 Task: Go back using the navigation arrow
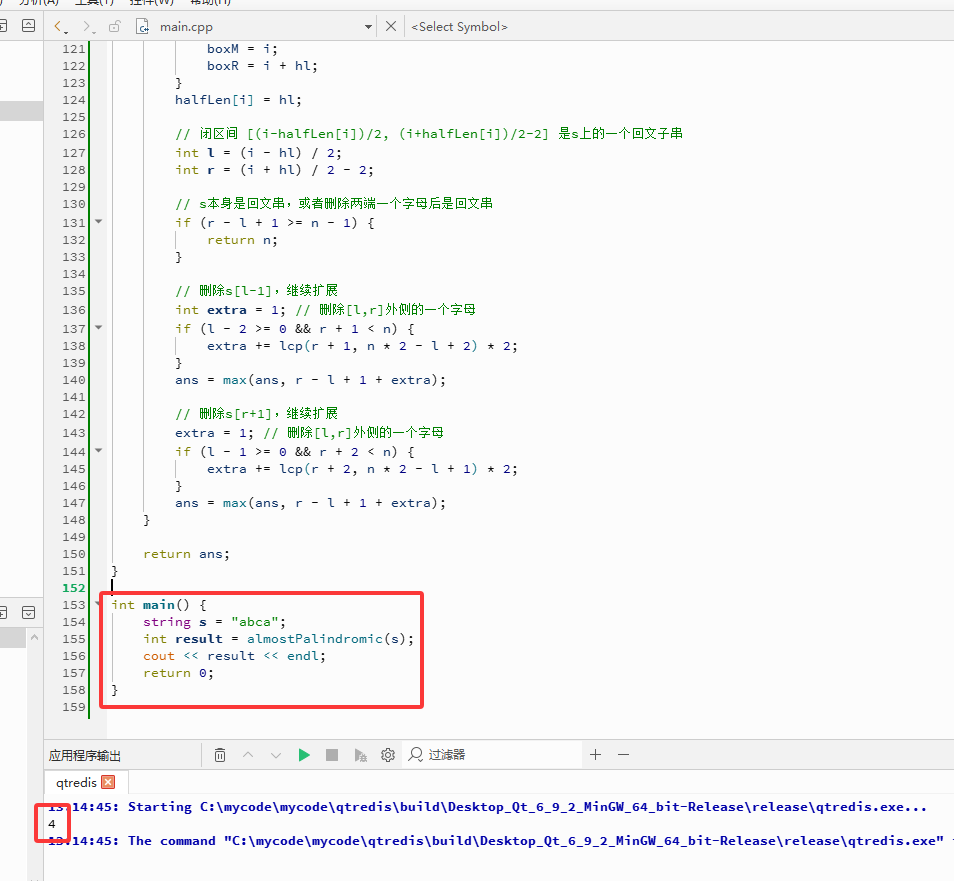click(x=60, y=26)
